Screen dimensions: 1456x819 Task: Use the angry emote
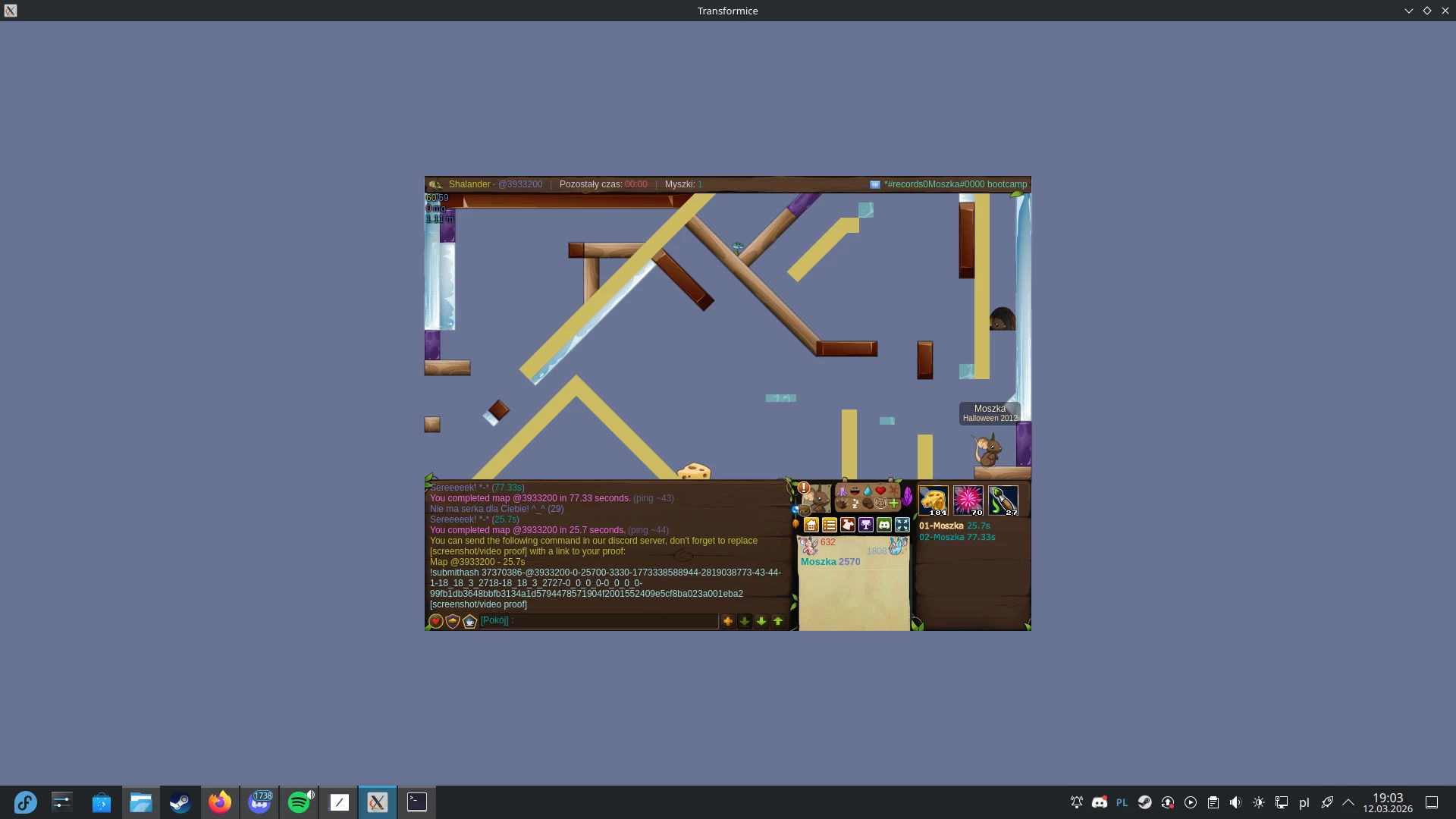click(x=893, y=491)
